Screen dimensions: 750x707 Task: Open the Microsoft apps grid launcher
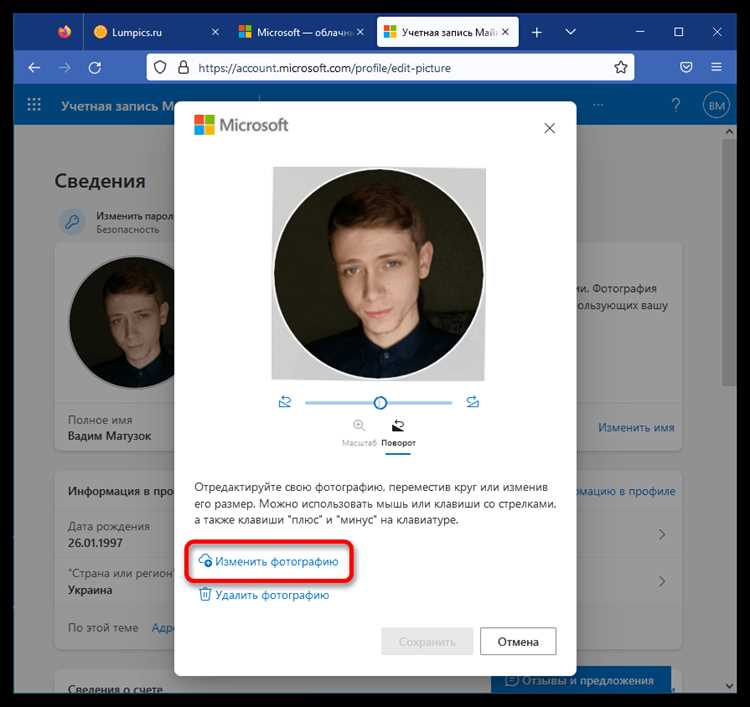click(34, 105)
